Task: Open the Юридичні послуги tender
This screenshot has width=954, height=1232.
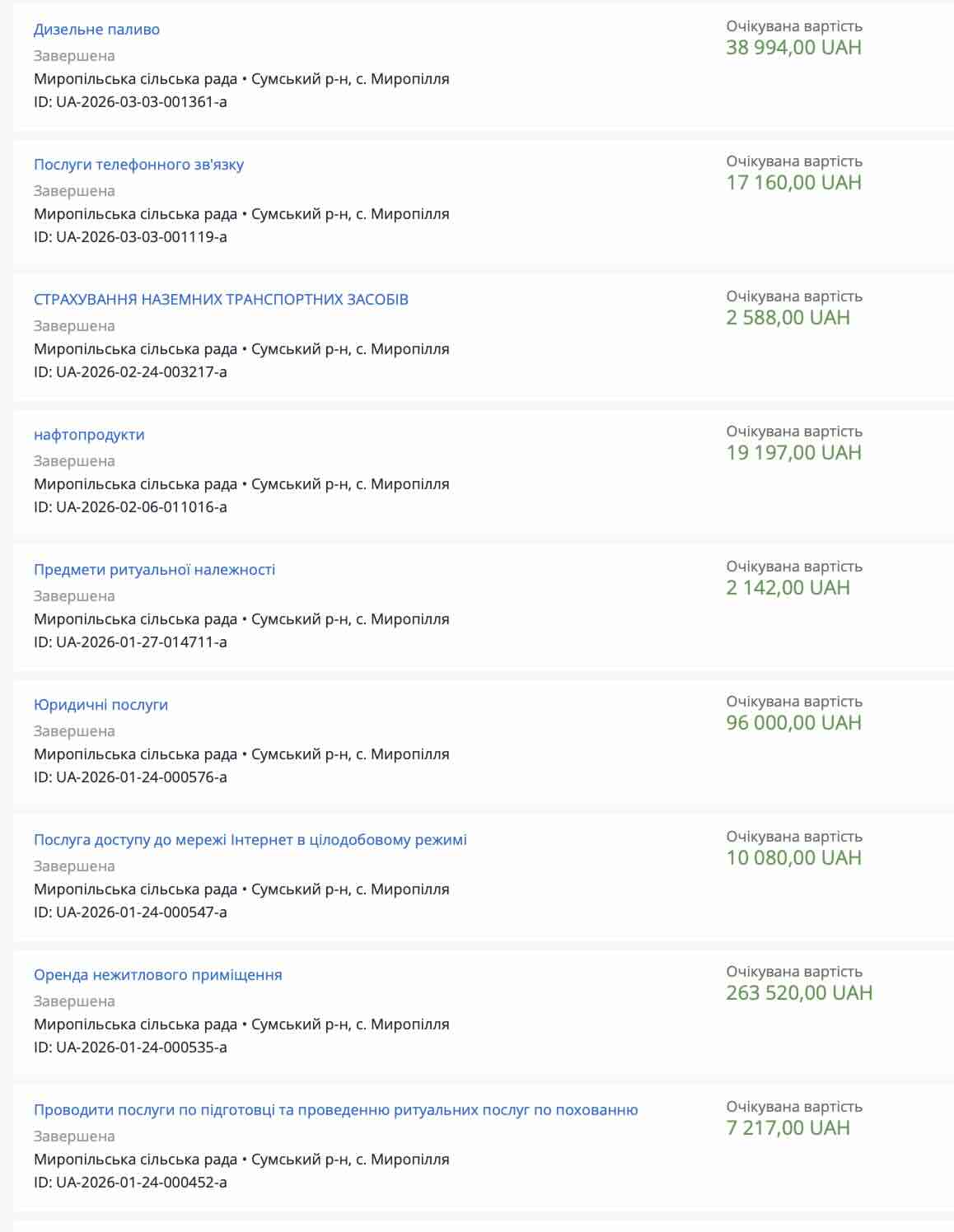Action: [x=101, y=705]
